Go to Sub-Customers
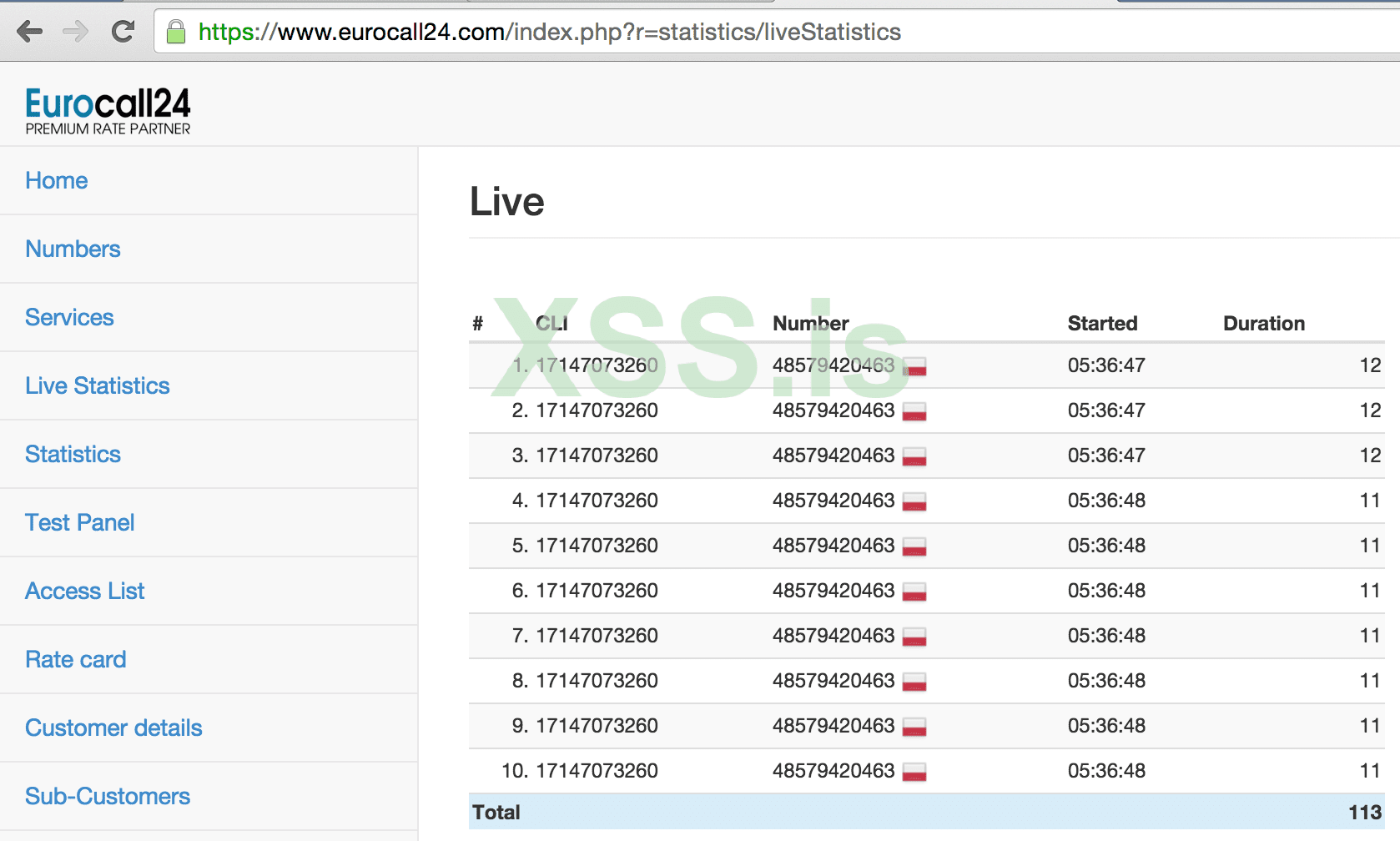 [108, 796]
